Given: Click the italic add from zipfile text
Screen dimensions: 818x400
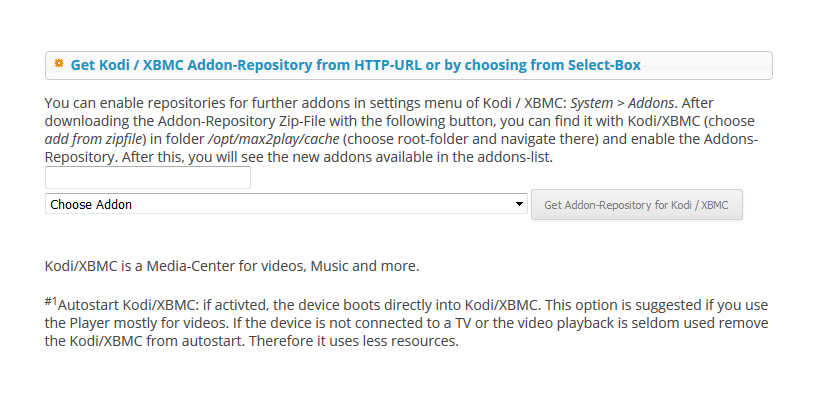Looking at the screenshot, I should coord(93,139).
